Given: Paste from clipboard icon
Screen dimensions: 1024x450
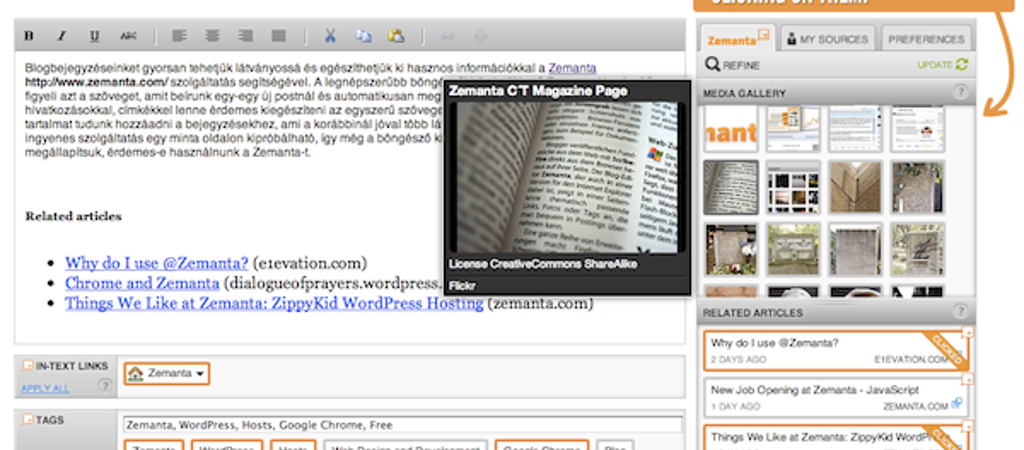Looking at the screenshot, I should coord(396,36).
